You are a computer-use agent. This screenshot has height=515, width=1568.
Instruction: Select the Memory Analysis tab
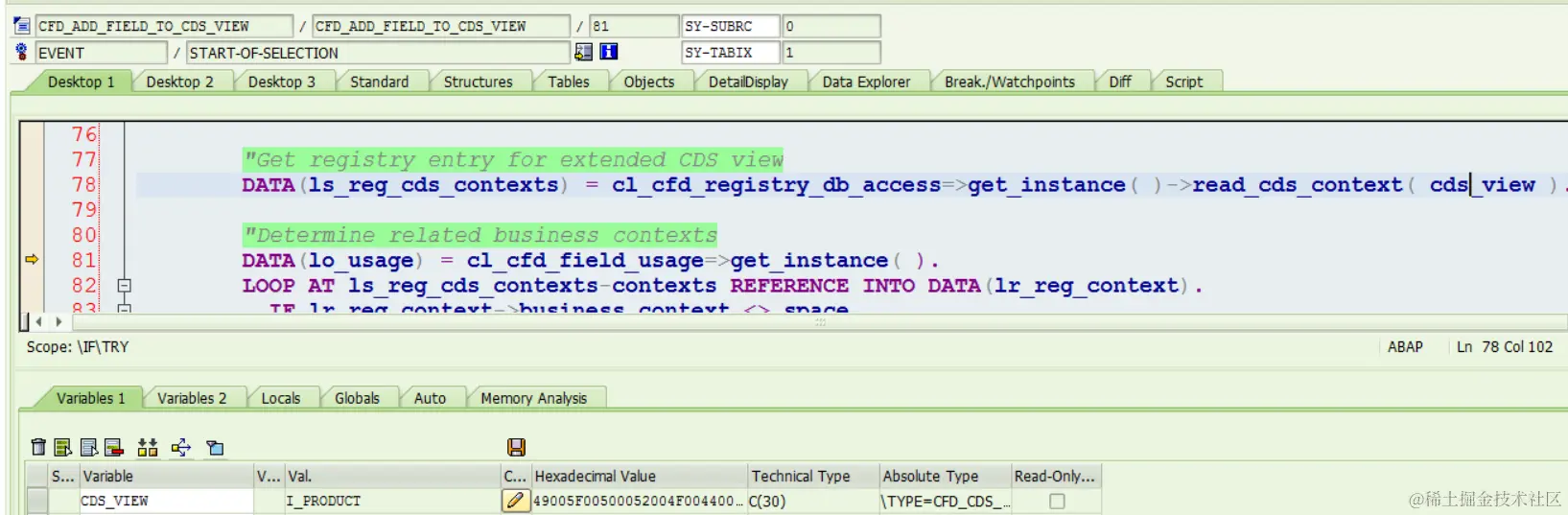coord(533,398)
